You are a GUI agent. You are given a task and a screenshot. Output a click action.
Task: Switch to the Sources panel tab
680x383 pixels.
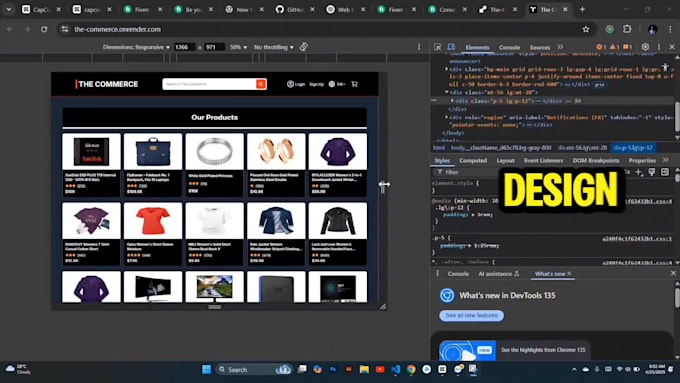(x=539, y=47)
